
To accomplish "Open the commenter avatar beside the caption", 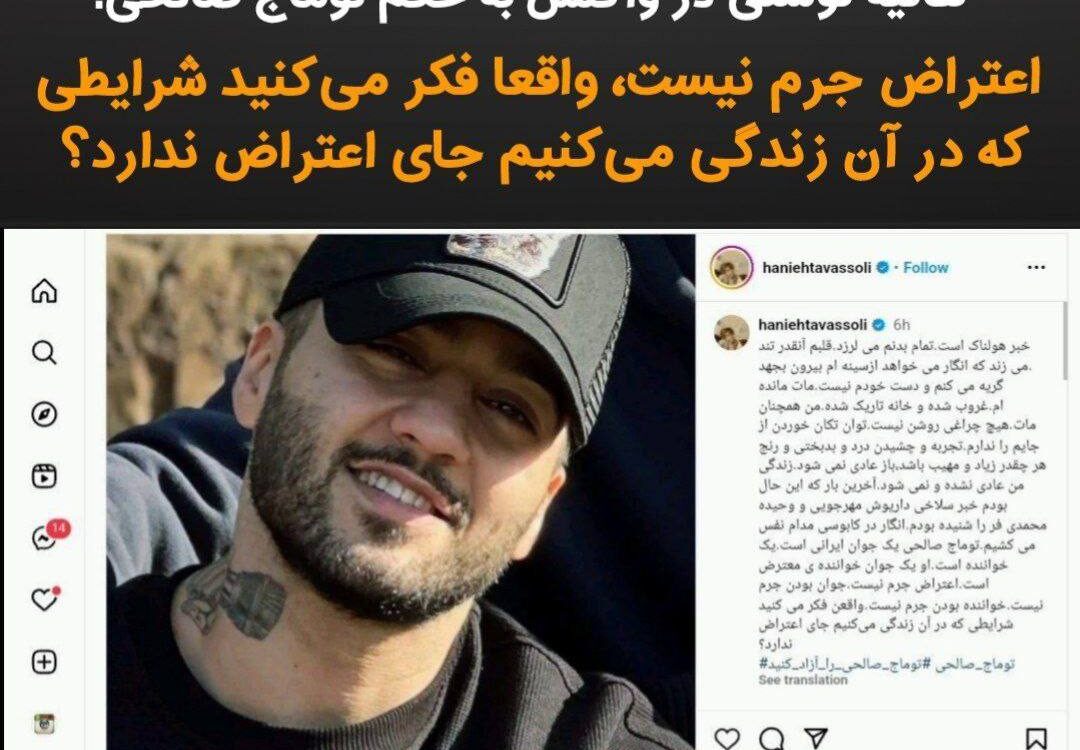I will click(x=731, y=333).
